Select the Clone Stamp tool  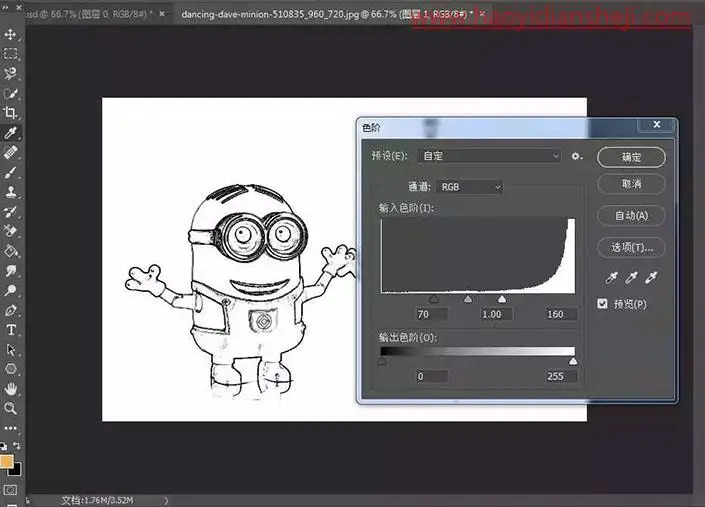point(10,191)
